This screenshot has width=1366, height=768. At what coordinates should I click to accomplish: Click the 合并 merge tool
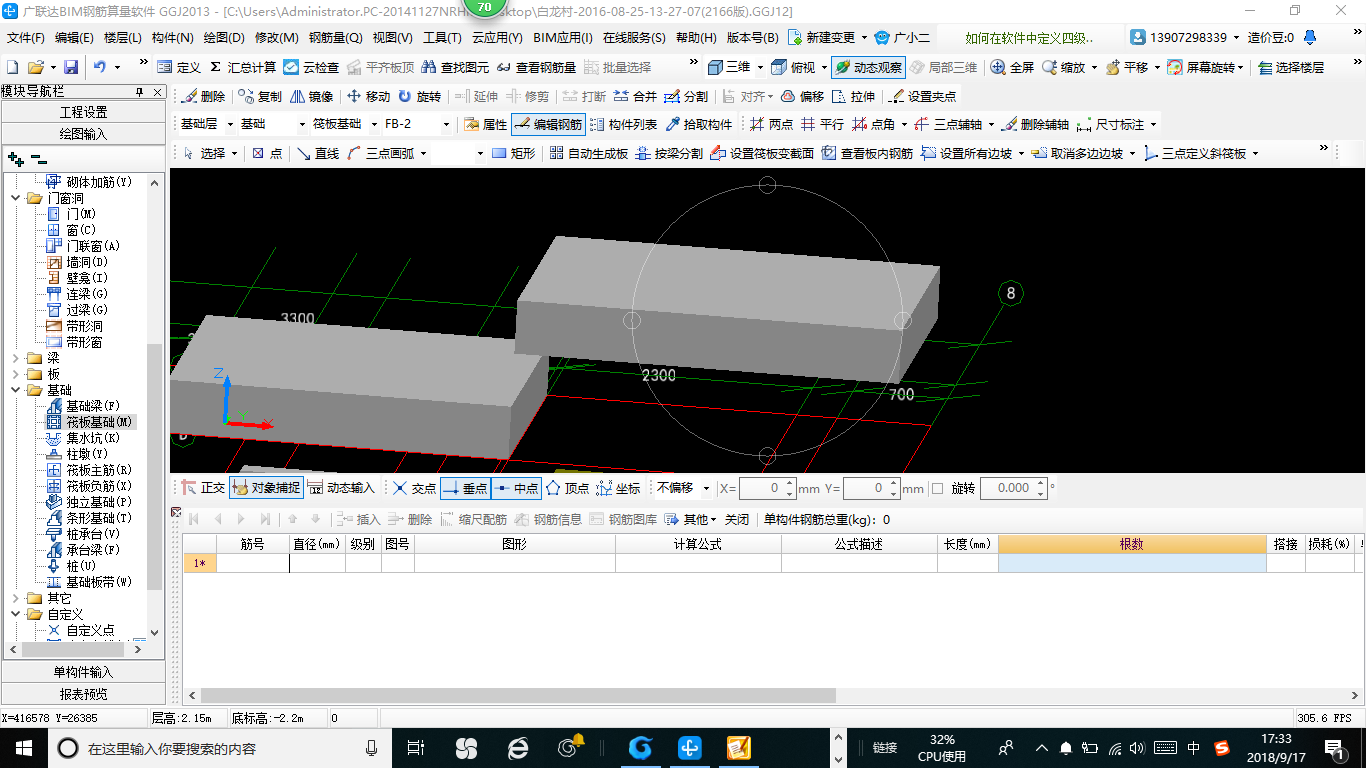click(635, 97)
